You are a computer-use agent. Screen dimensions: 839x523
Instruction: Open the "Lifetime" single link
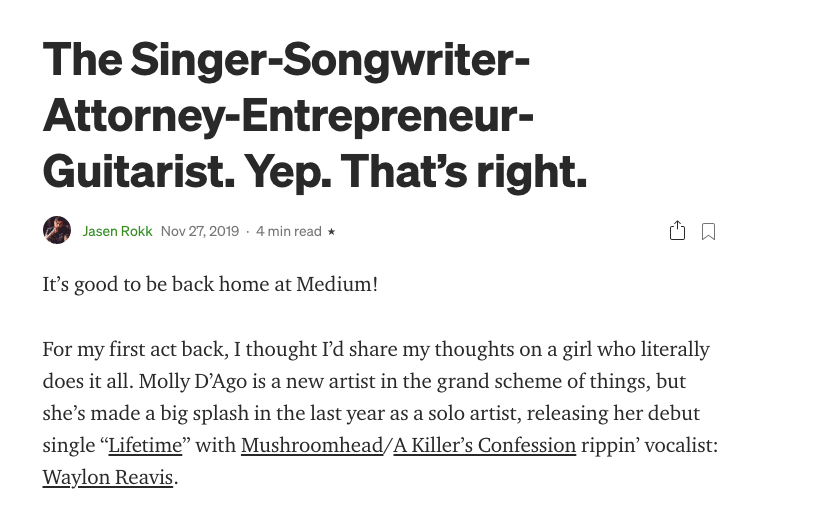pyautogui.click(x=145, y=445)
